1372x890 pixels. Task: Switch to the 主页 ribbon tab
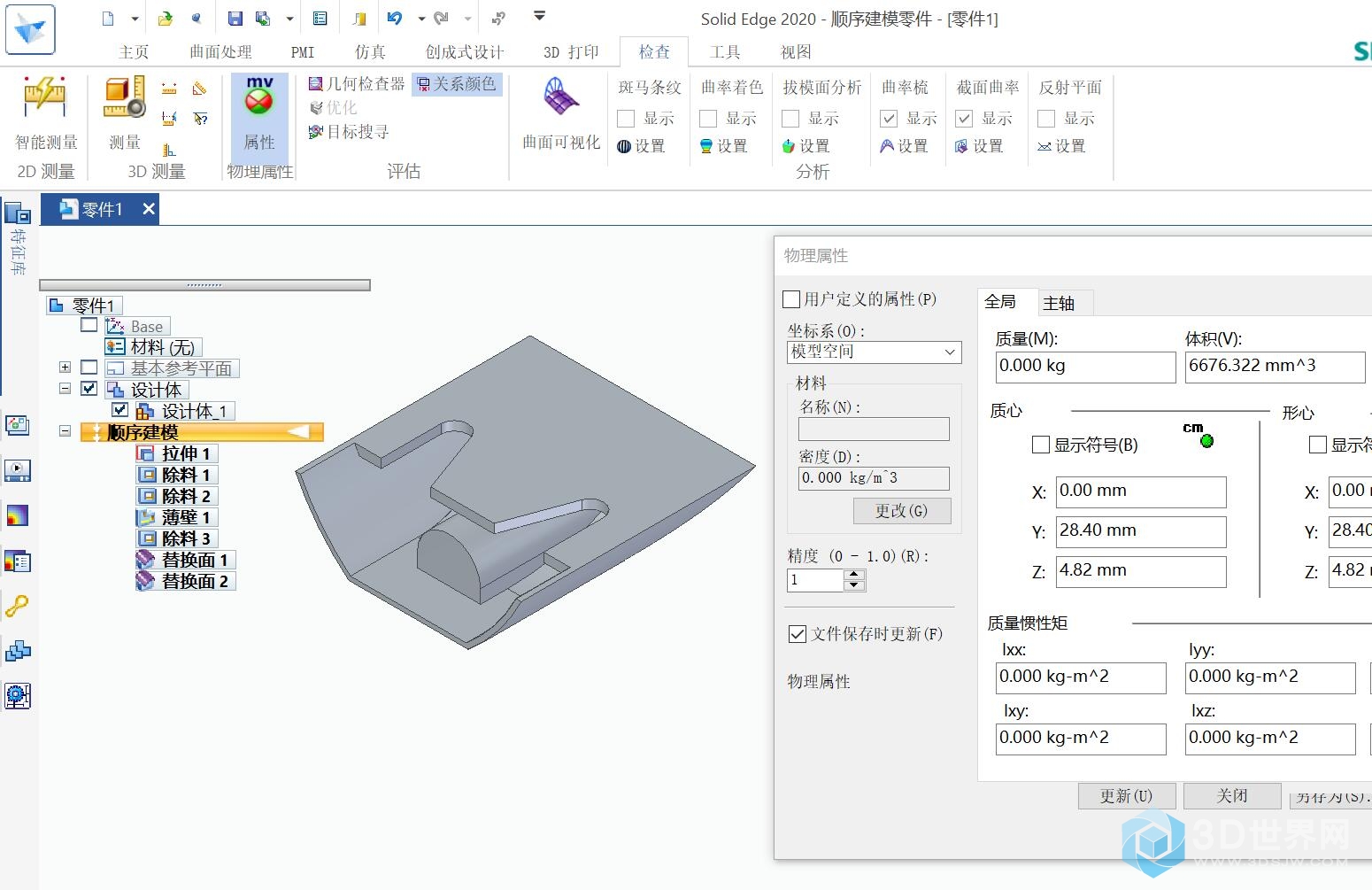click(134, 52)
